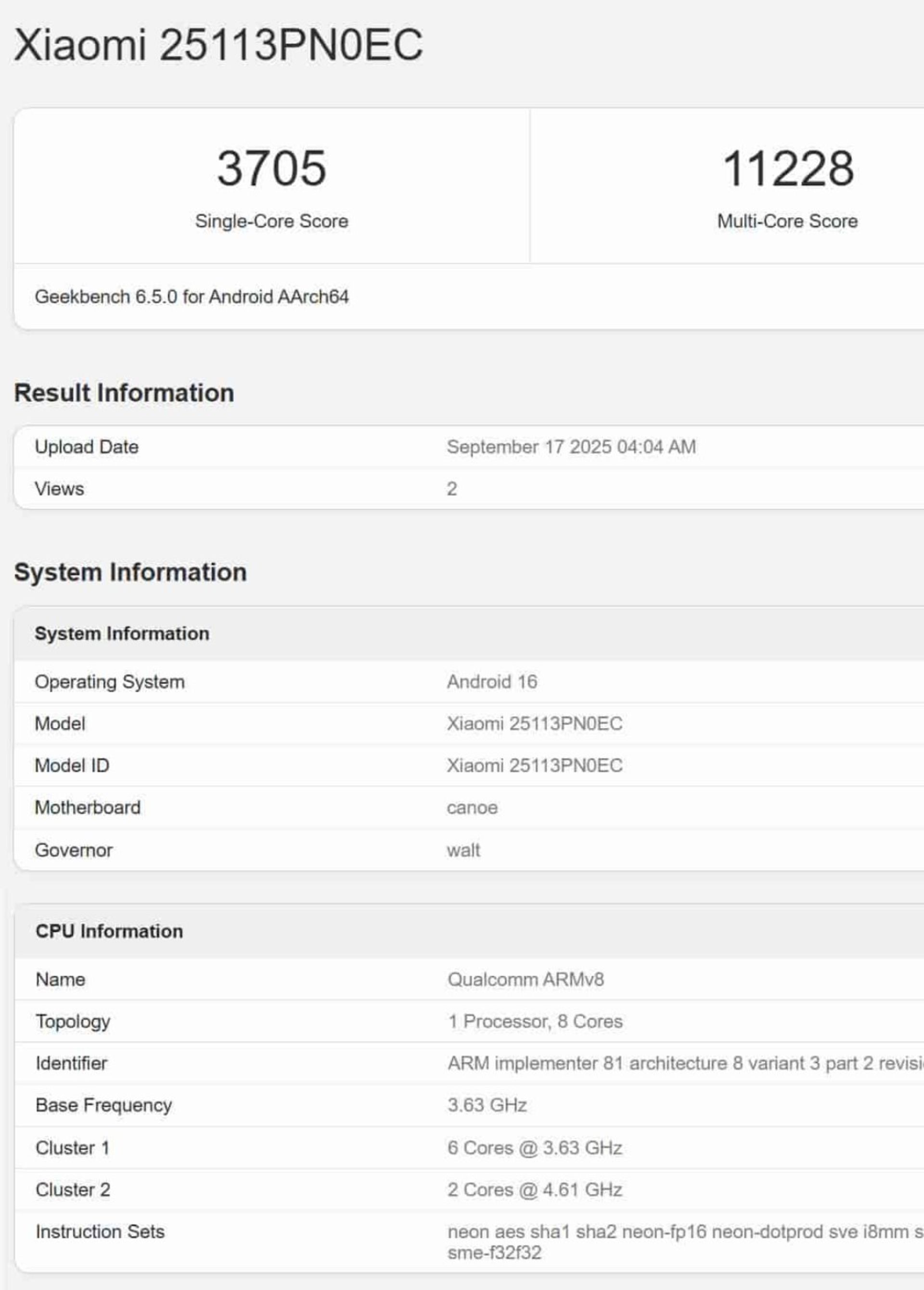Click the Model ID row value
The width and height of the screenshot is (924, 1290).
pyautogui.click(x=534, y=766)
